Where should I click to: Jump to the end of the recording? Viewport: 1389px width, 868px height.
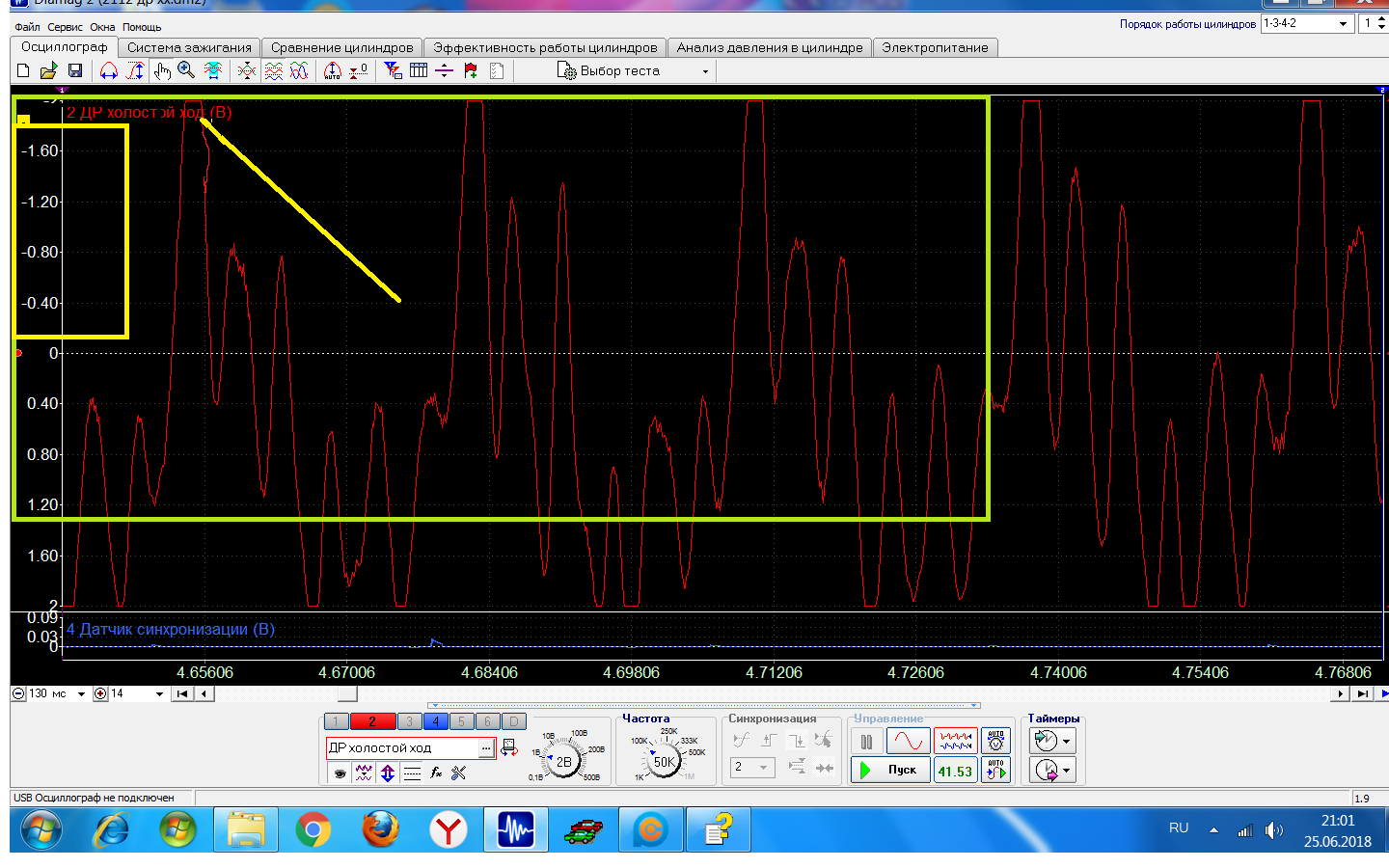click(1362, 693)
